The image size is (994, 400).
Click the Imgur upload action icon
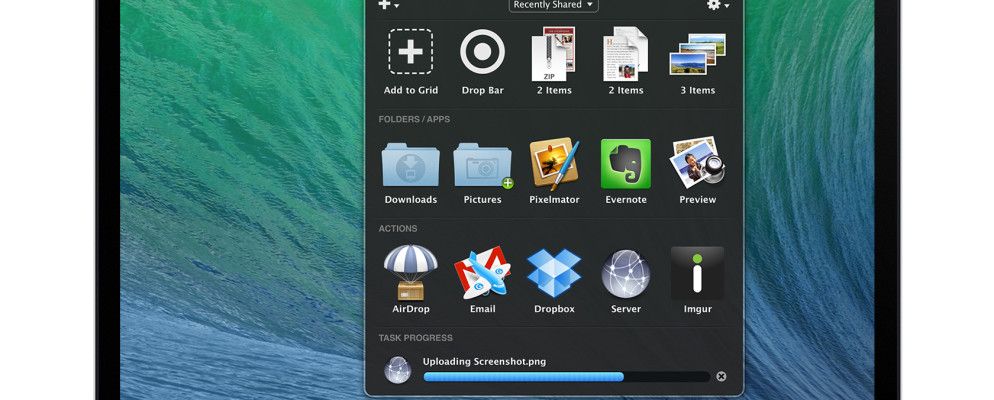[x=697, y=272]
